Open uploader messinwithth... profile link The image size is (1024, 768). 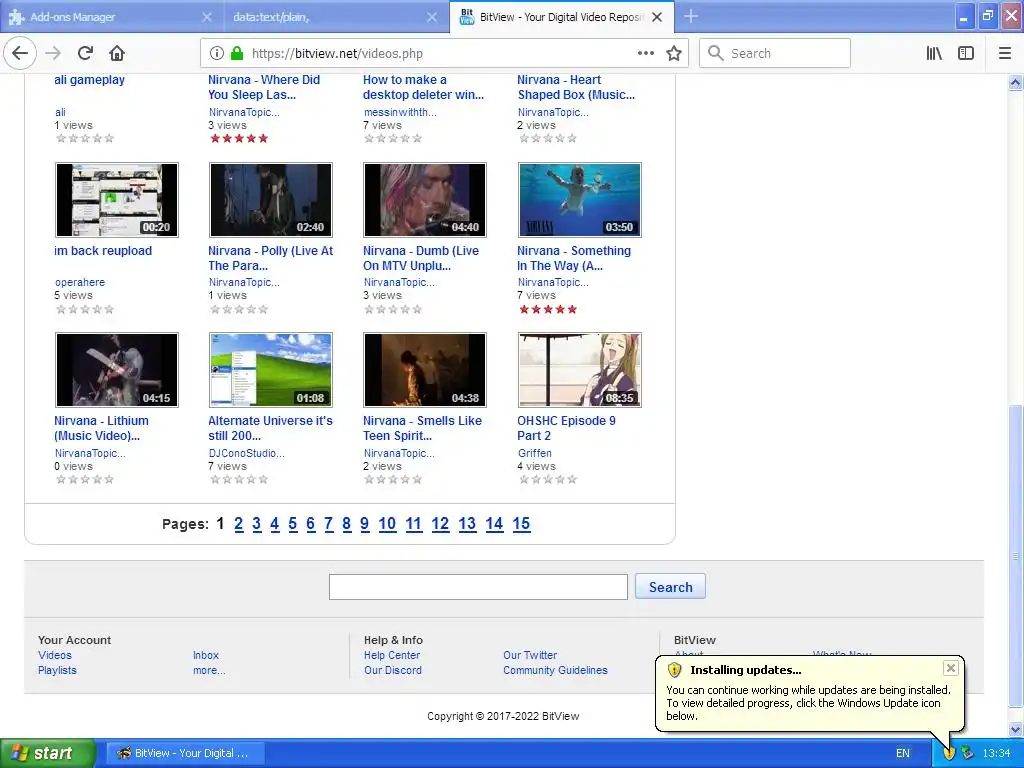[400, 112]
